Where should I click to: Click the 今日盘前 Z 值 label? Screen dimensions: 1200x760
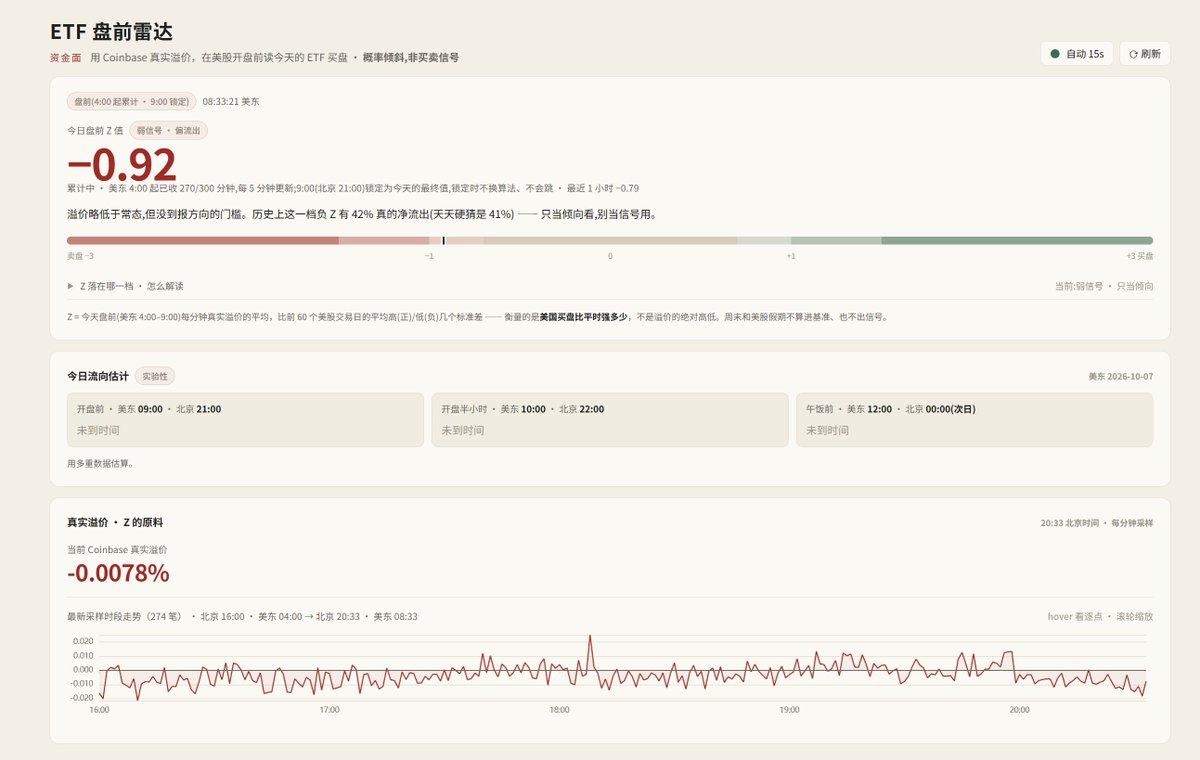click(x=95, y=130)
